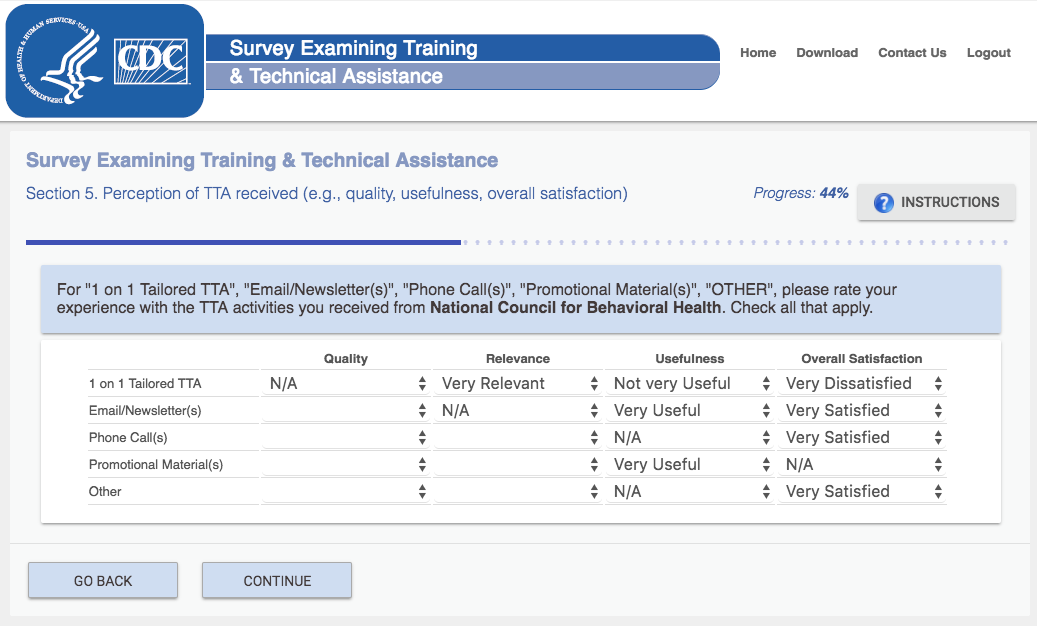Go to the Home menu item

[x=758, y=53]
